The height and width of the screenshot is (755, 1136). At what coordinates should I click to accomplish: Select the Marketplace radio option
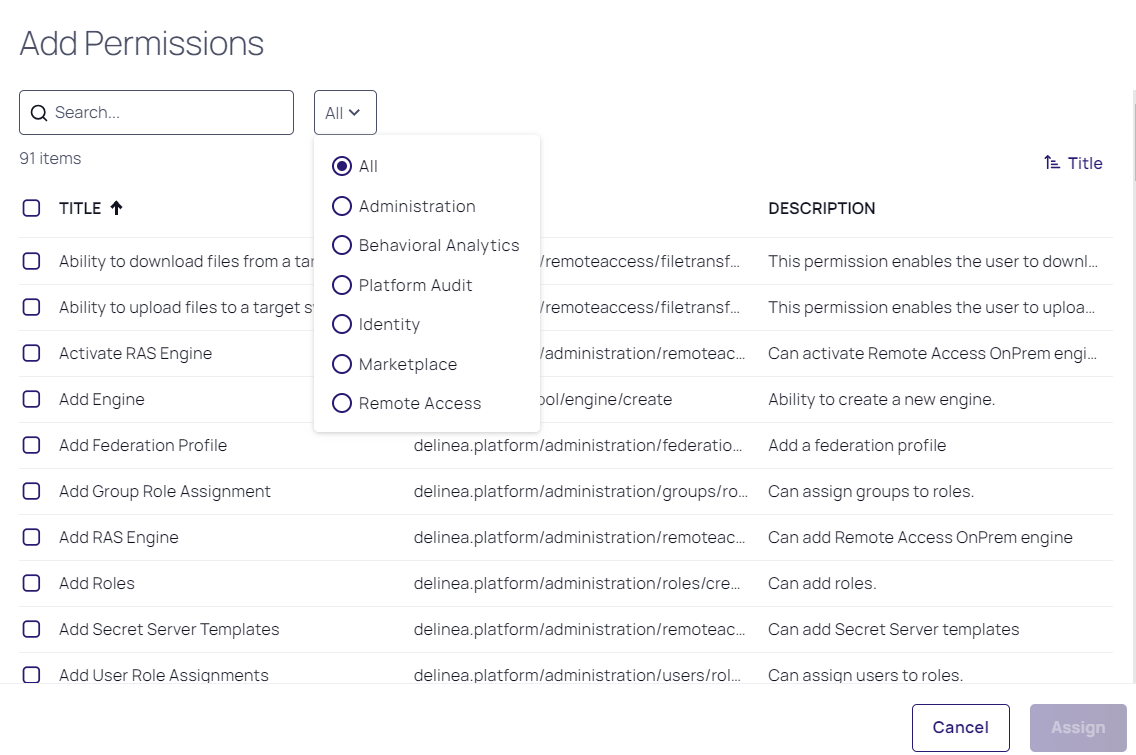pos(342,364)
